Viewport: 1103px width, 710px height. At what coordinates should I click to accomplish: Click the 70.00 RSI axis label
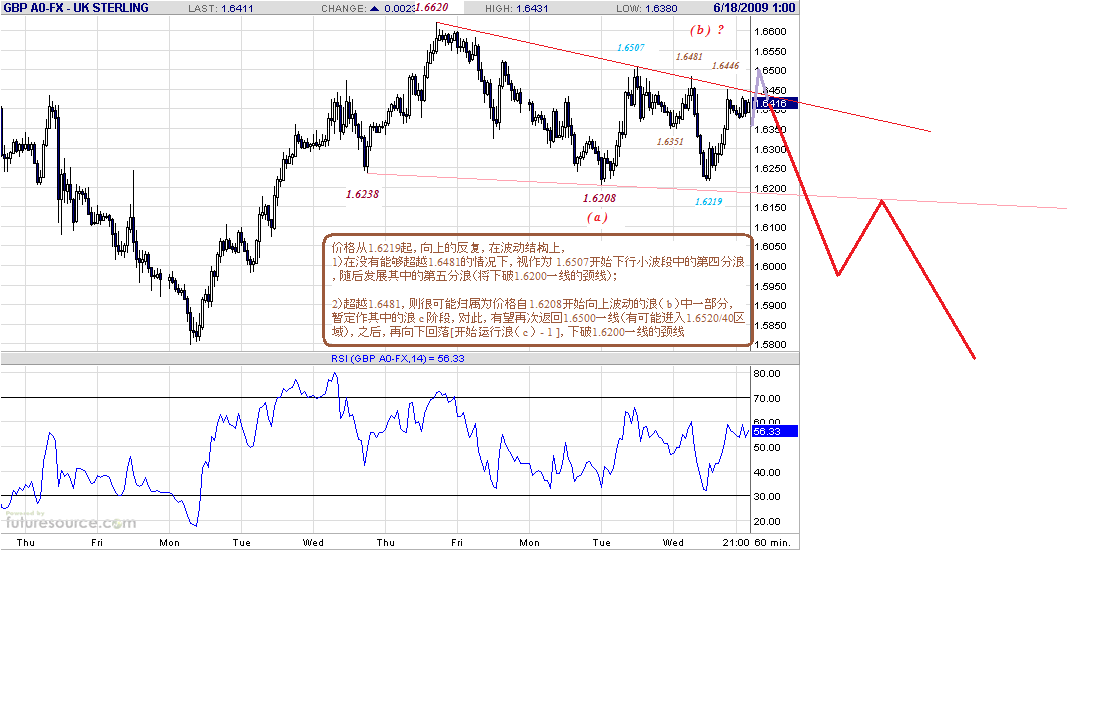pos(767,398)
